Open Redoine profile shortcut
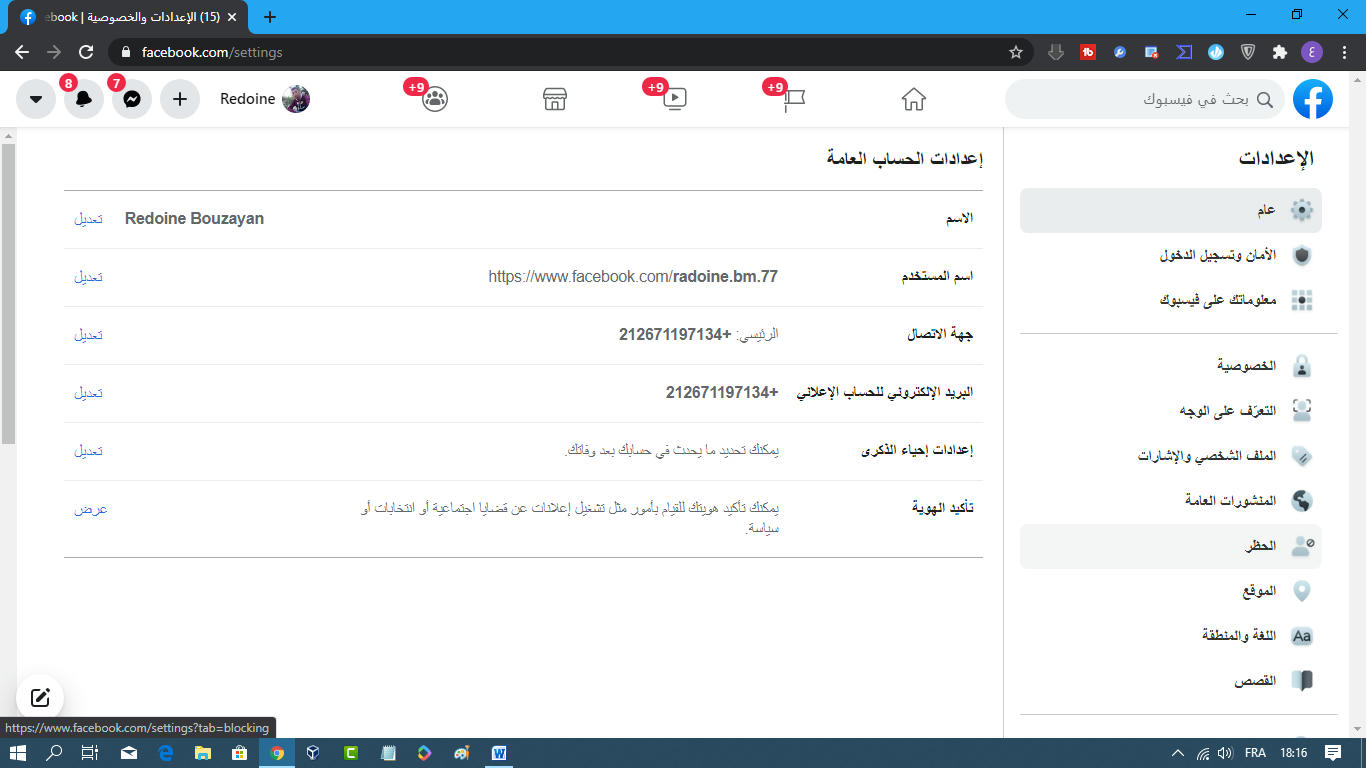 (264, 99)
